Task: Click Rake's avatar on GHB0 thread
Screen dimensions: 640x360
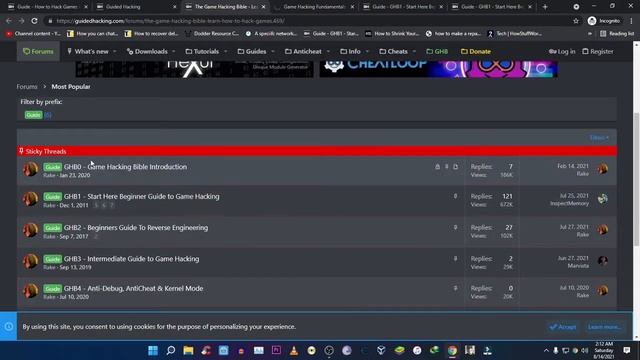Action: tap(30, 169)
